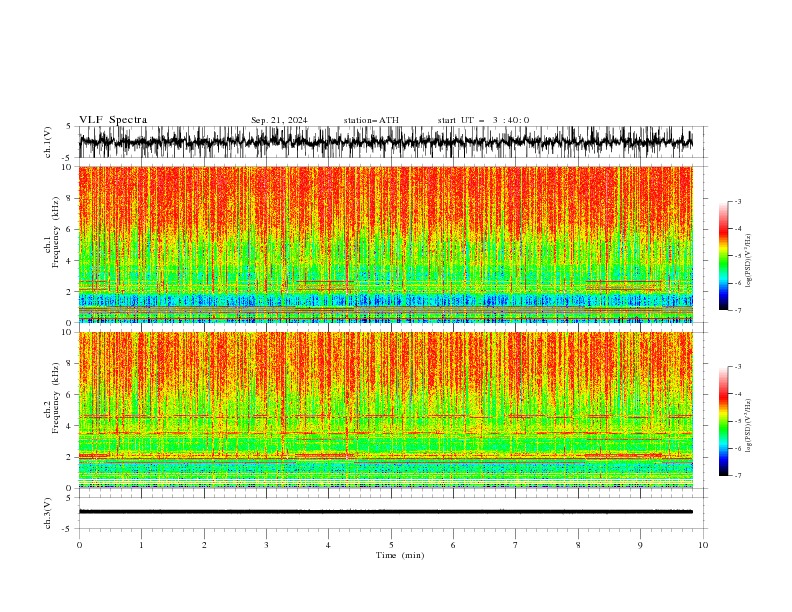Select the date text "Sep. 21, 2024"
Viewport: 792px width, 612px height.
click(x=279, y=120)
